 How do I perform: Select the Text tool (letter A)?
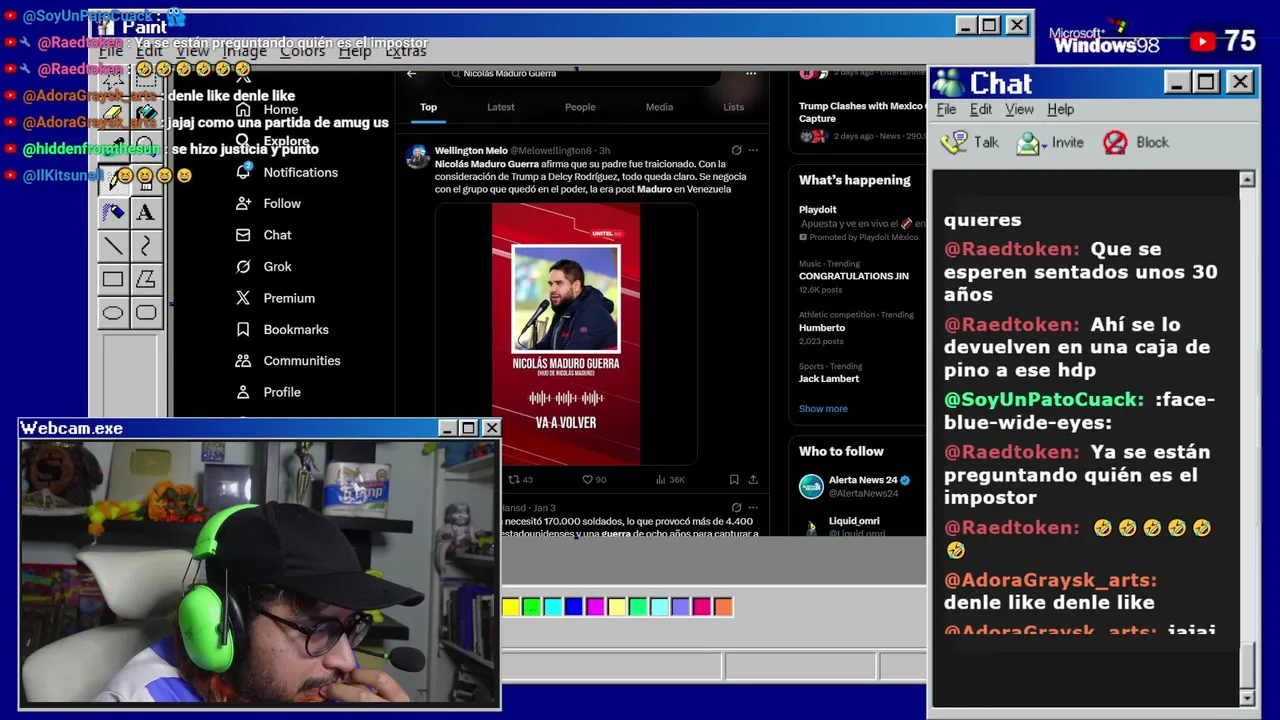(x=146, y=212)
